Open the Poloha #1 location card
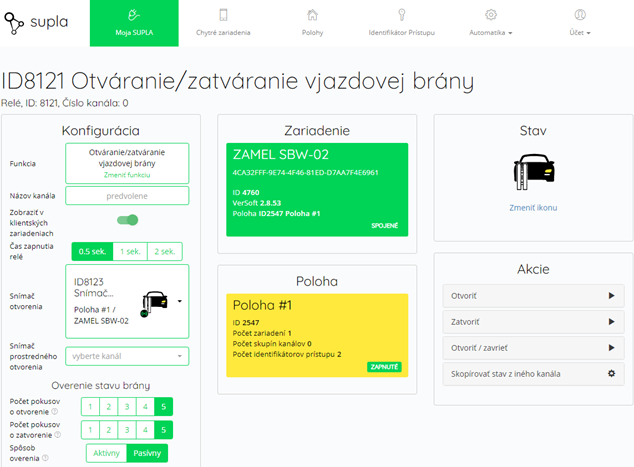Screen dimensions: 634x467 (x=317, y=336)
